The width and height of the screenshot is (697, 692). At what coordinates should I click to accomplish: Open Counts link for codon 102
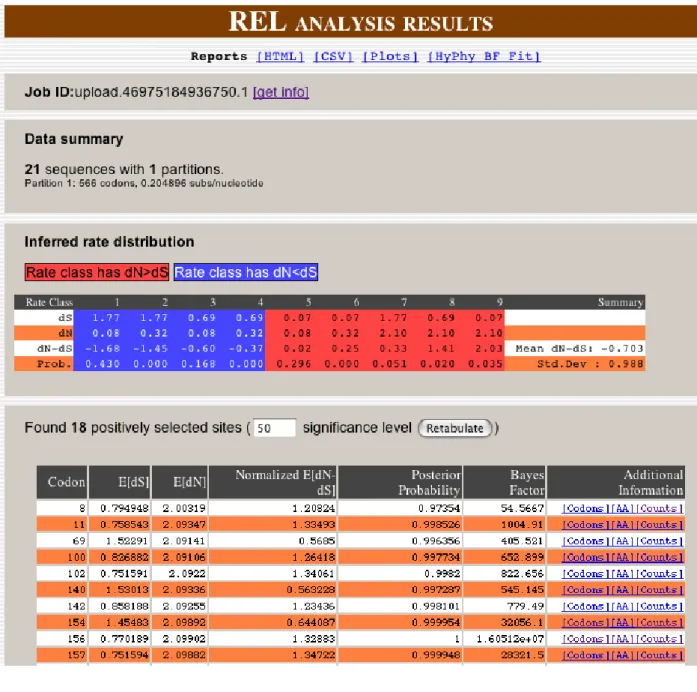(x=659, y=573)
